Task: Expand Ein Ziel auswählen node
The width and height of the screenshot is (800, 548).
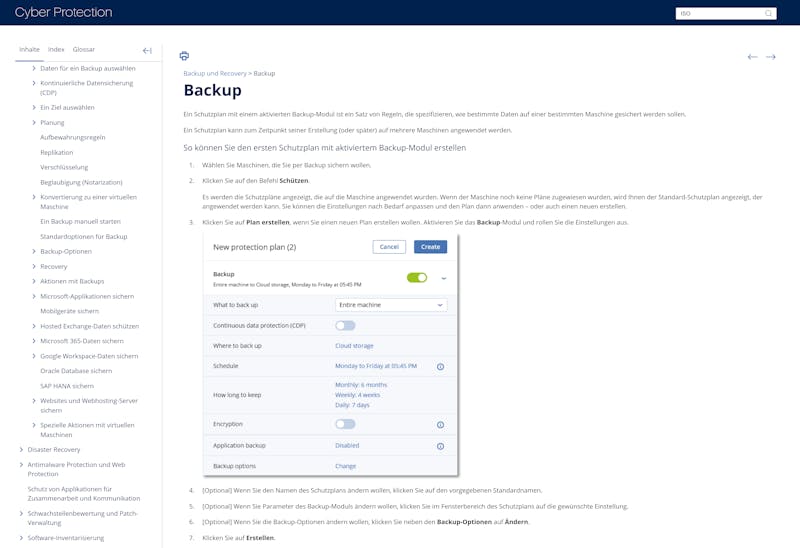Action: (x=34, y=107)
